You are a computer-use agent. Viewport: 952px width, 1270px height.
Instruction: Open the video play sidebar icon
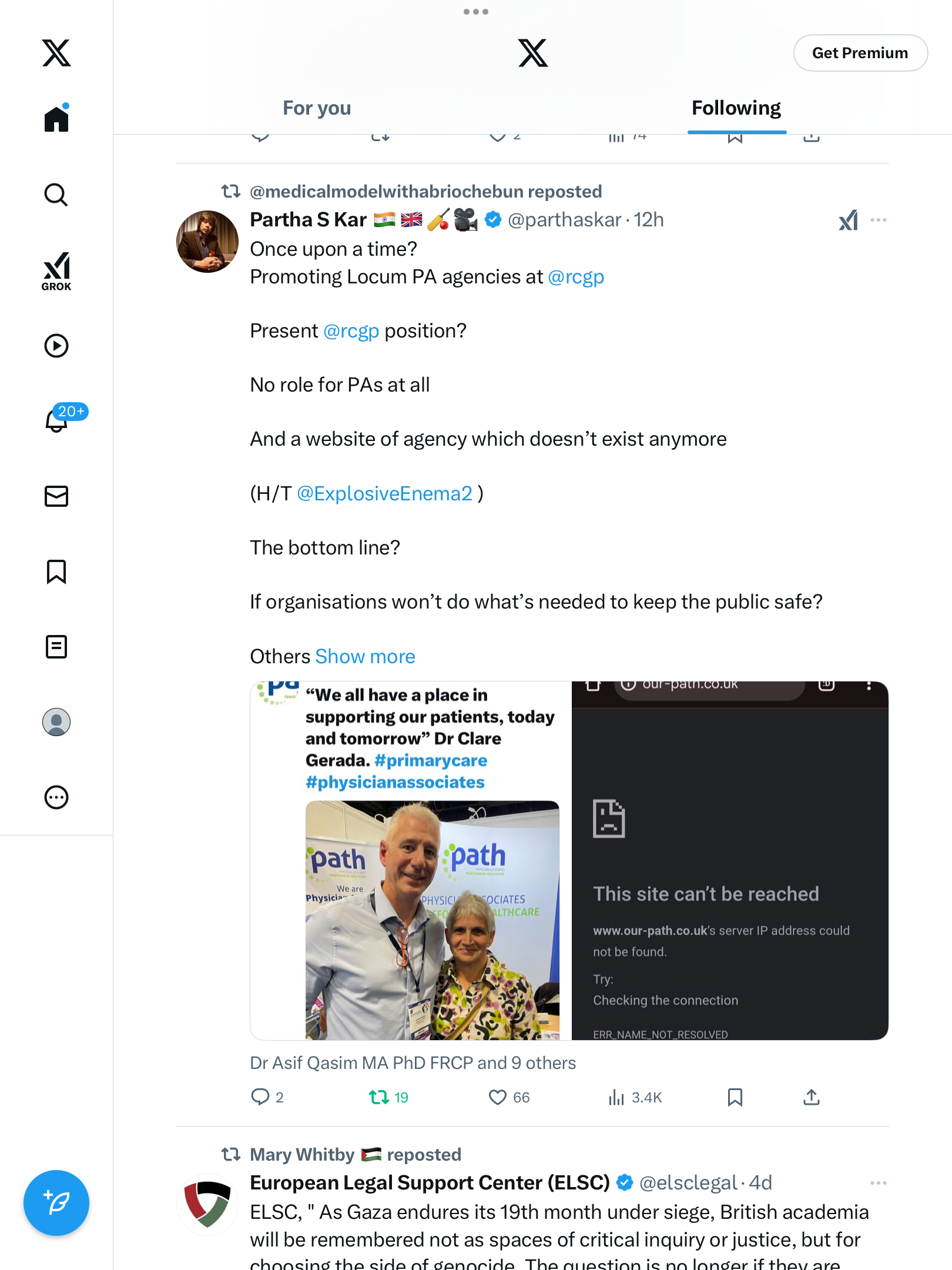[x=56, y=346]
